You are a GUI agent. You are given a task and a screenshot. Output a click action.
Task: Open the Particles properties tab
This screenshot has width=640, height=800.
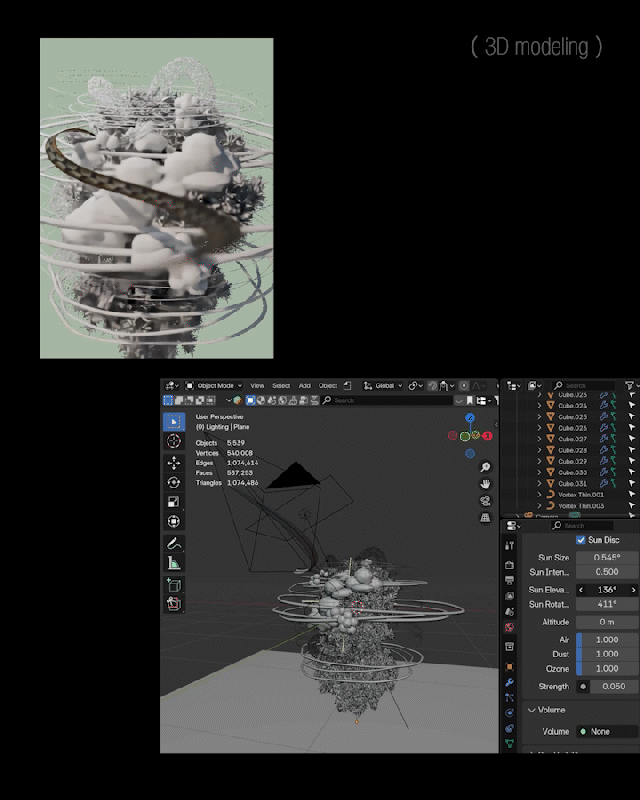pos(509,697)
